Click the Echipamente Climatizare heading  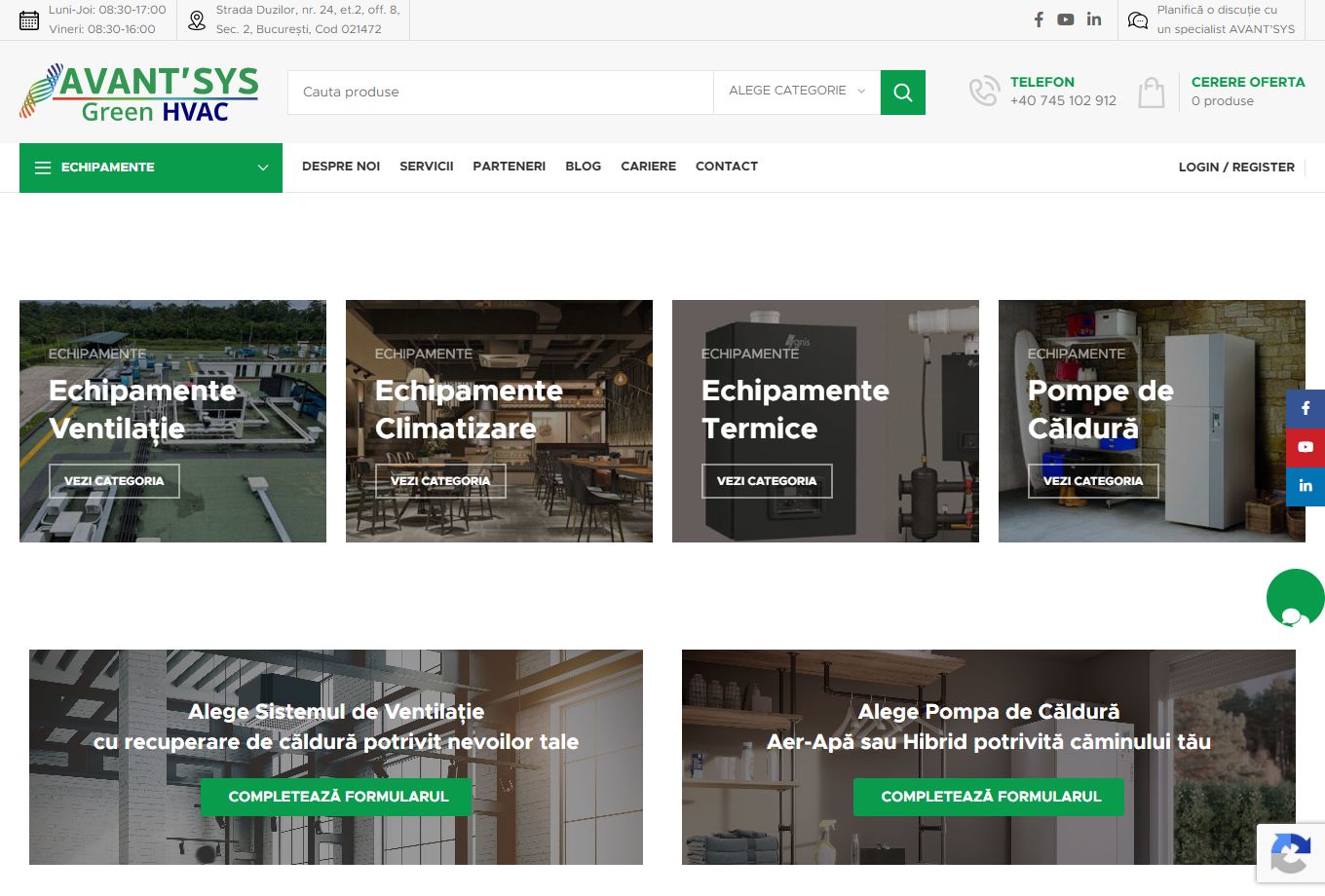pos(469,409)
